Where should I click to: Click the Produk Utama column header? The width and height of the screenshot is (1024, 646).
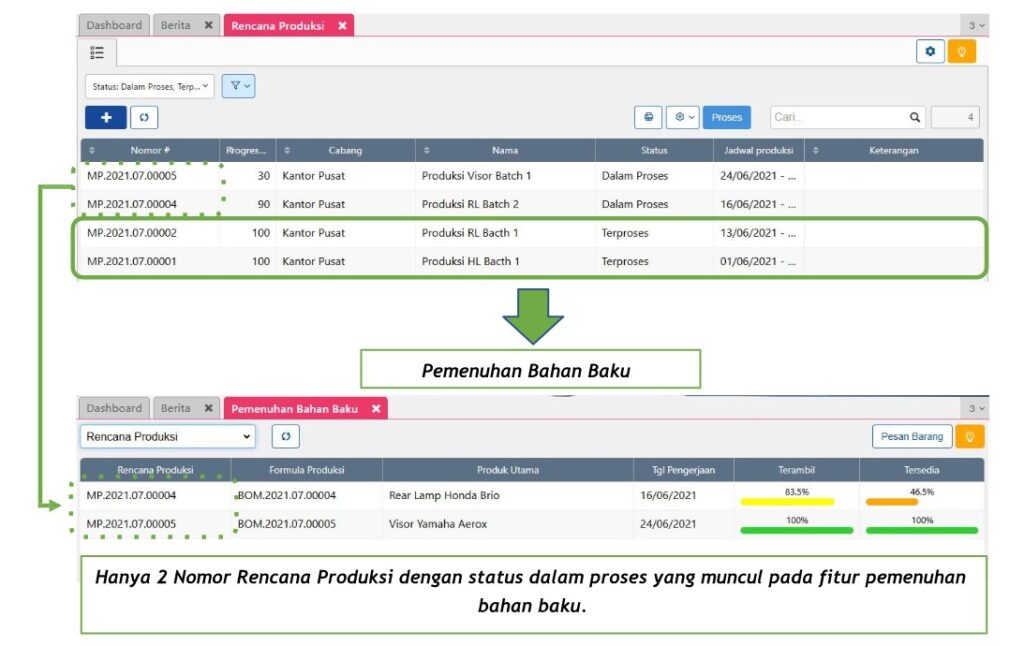(507, 470)
